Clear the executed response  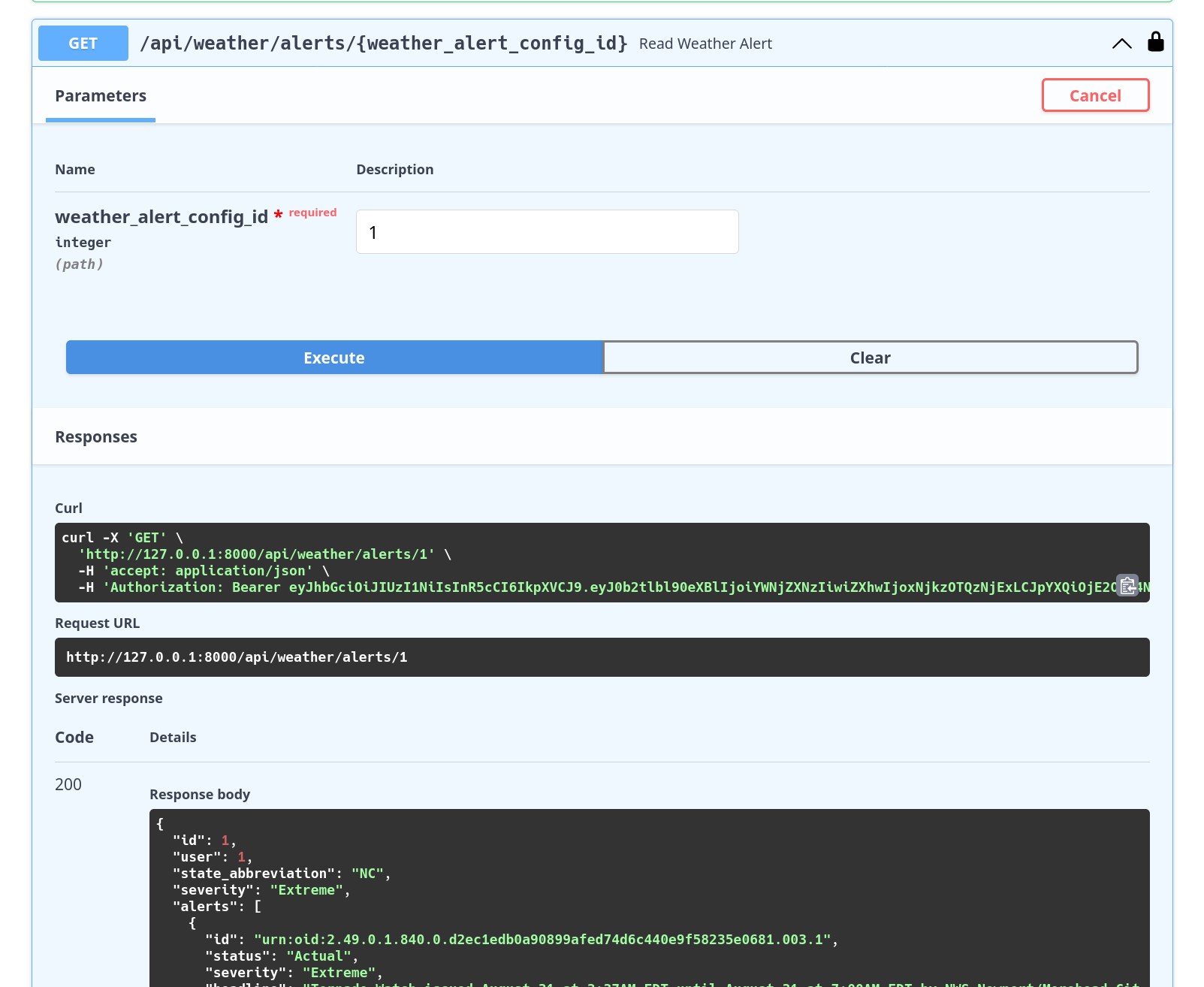tap(871, 358)
